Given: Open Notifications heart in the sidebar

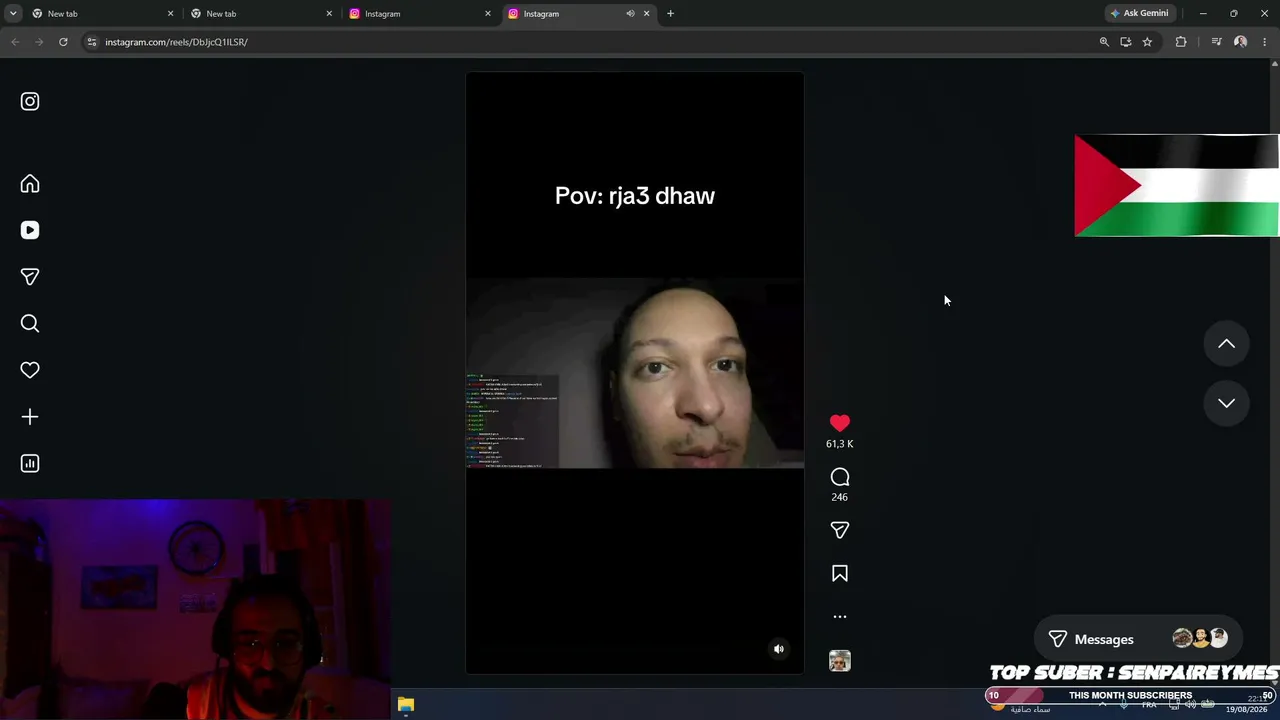Looking at the screenshot, I should (x=30, y=370).
